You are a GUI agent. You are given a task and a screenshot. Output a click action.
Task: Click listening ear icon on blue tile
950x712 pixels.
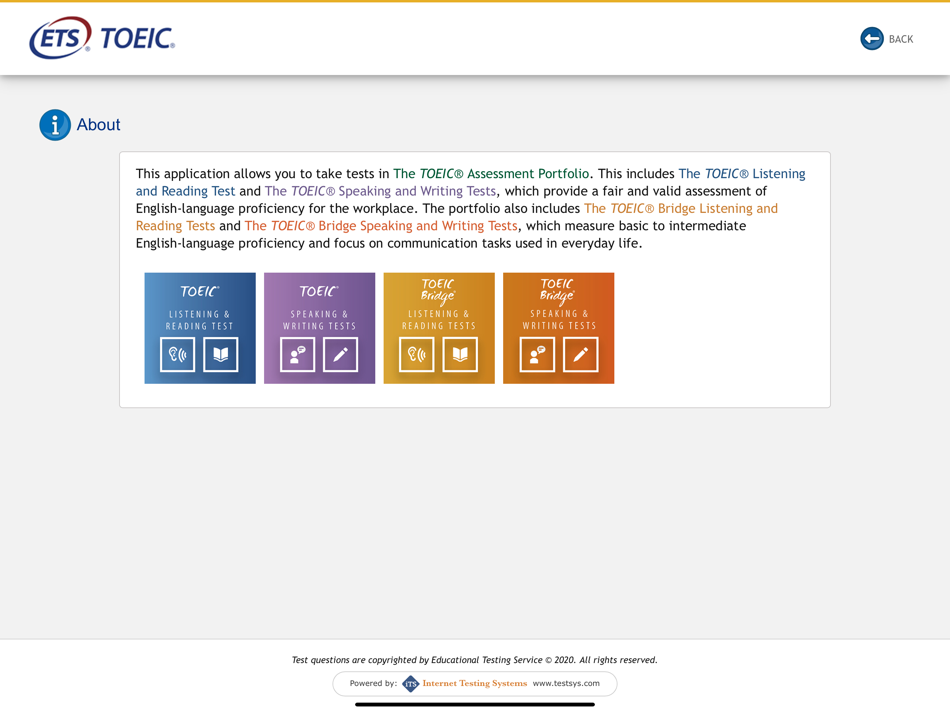178,354
